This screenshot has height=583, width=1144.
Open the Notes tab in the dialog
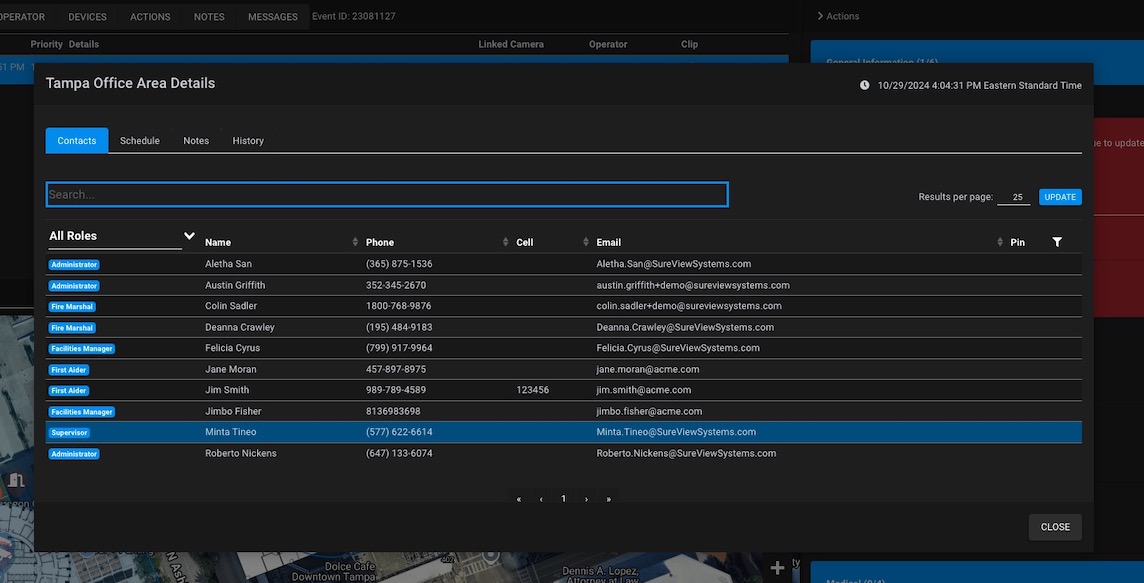pyautogui.click(x=196, y=141)
